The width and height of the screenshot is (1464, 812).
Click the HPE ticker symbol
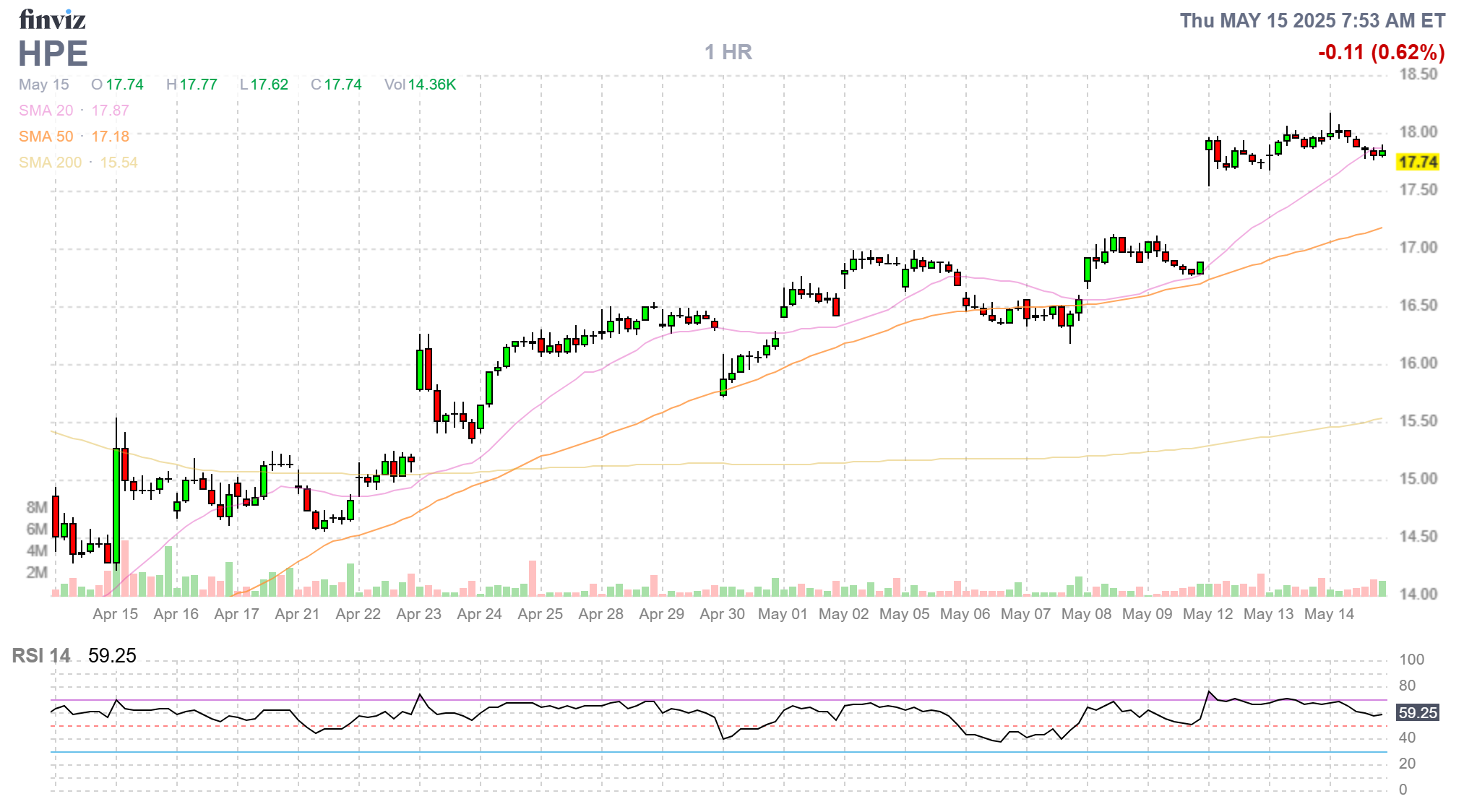53,54
